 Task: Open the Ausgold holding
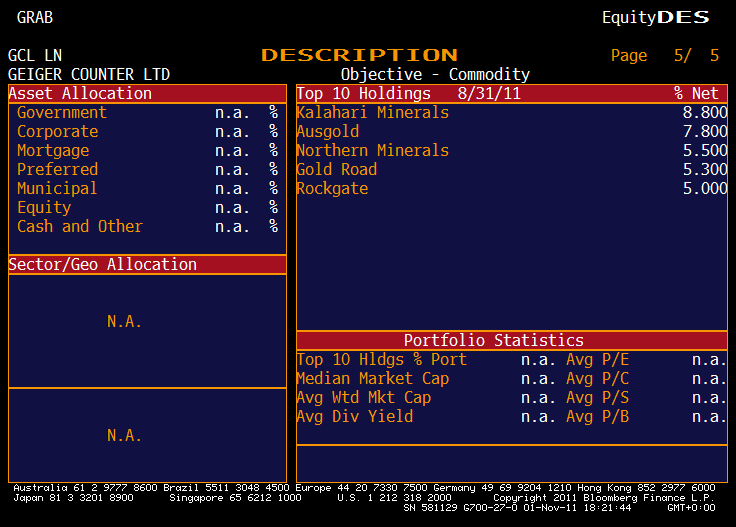coord(328,131)
